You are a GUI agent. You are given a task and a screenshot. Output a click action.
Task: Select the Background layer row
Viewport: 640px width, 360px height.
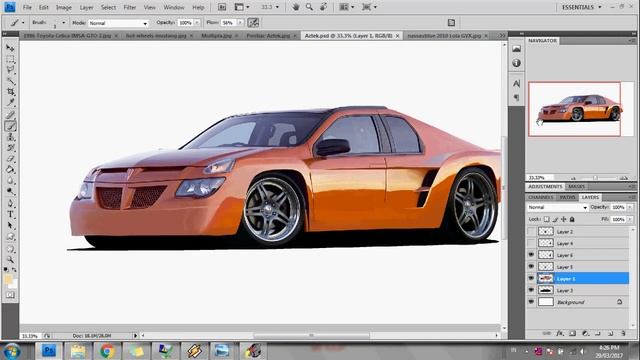pos(578,302)
